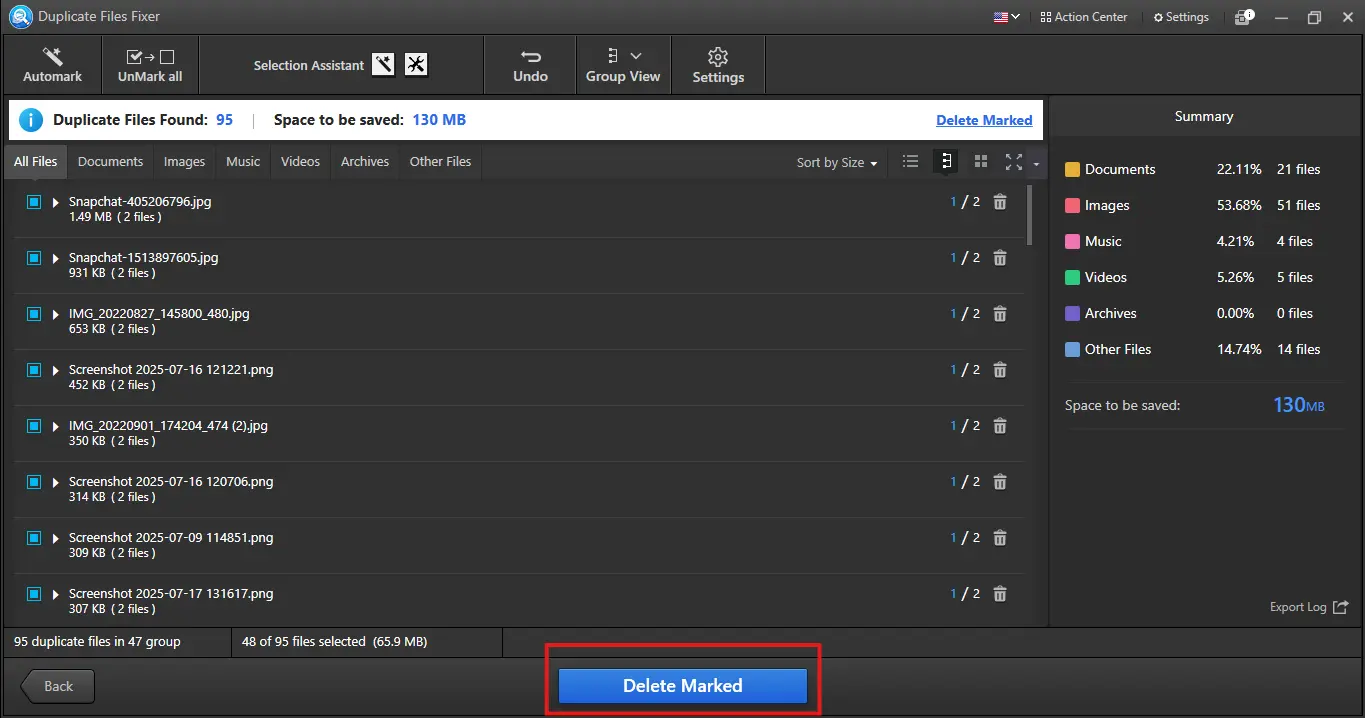Switch to the Images tab
Screen dimensions: 1365x718
(x=184, y=162)
